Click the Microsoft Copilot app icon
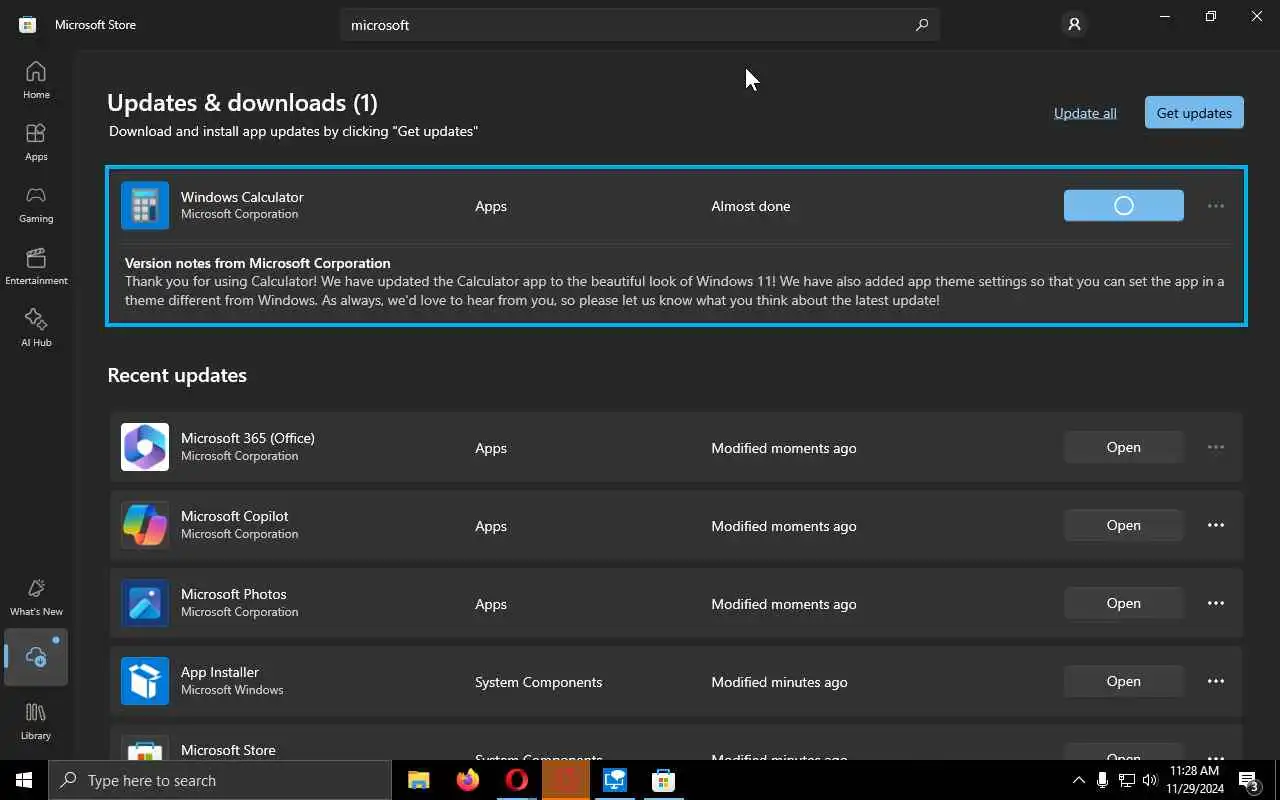The height and width of the screenshot is (800, 1280). pyautogui.click(x=145, y=525)
